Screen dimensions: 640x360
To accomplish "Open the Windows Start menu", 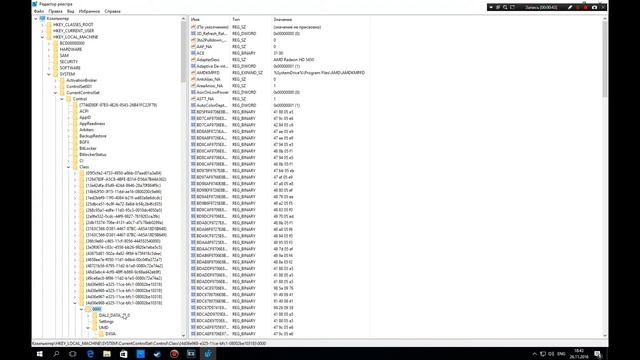I will pyautogui.click(x=40, y=354).
